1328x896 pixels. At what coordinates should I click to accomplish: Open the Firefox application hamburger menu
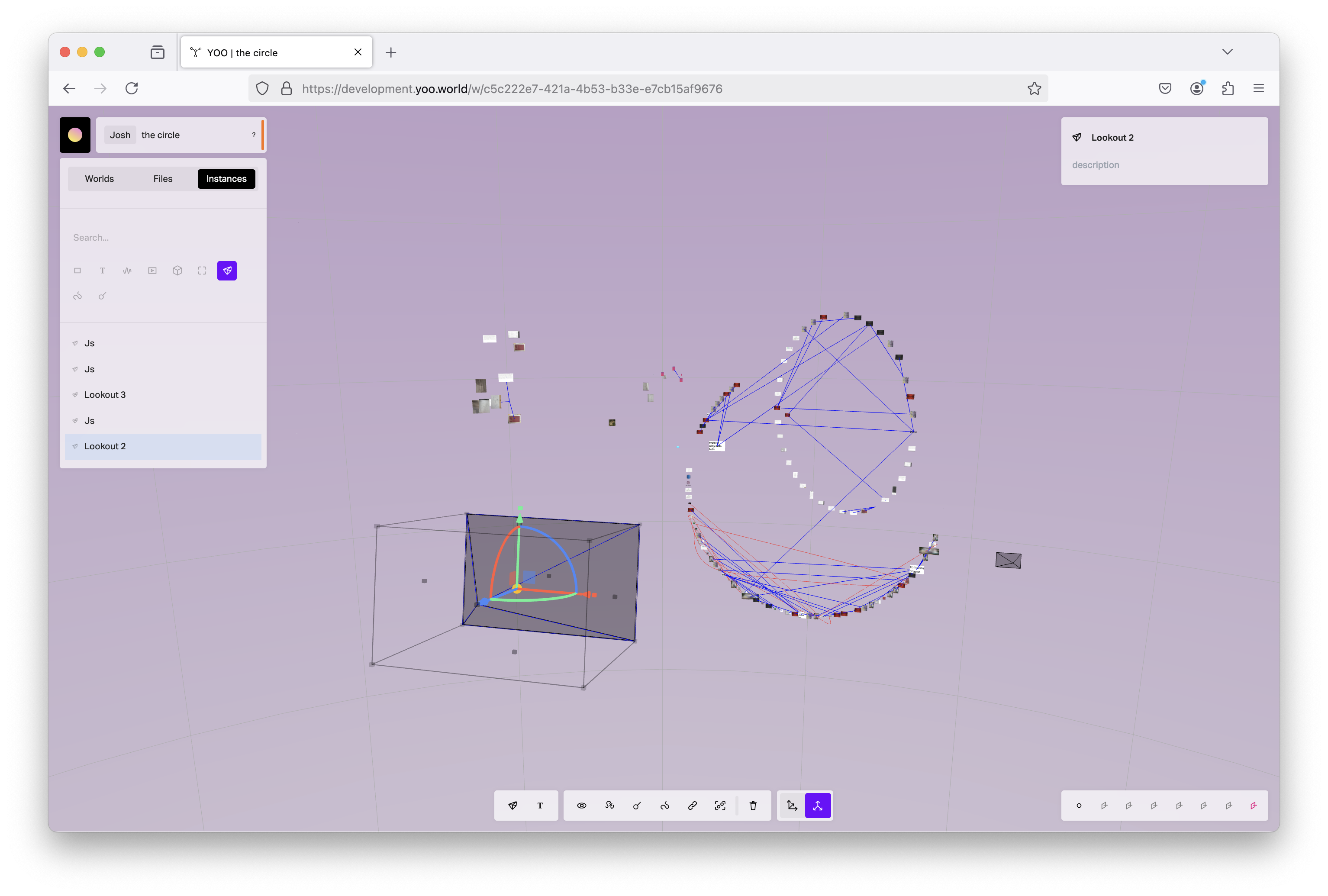pyautogui.click(x=1258, y=88)
